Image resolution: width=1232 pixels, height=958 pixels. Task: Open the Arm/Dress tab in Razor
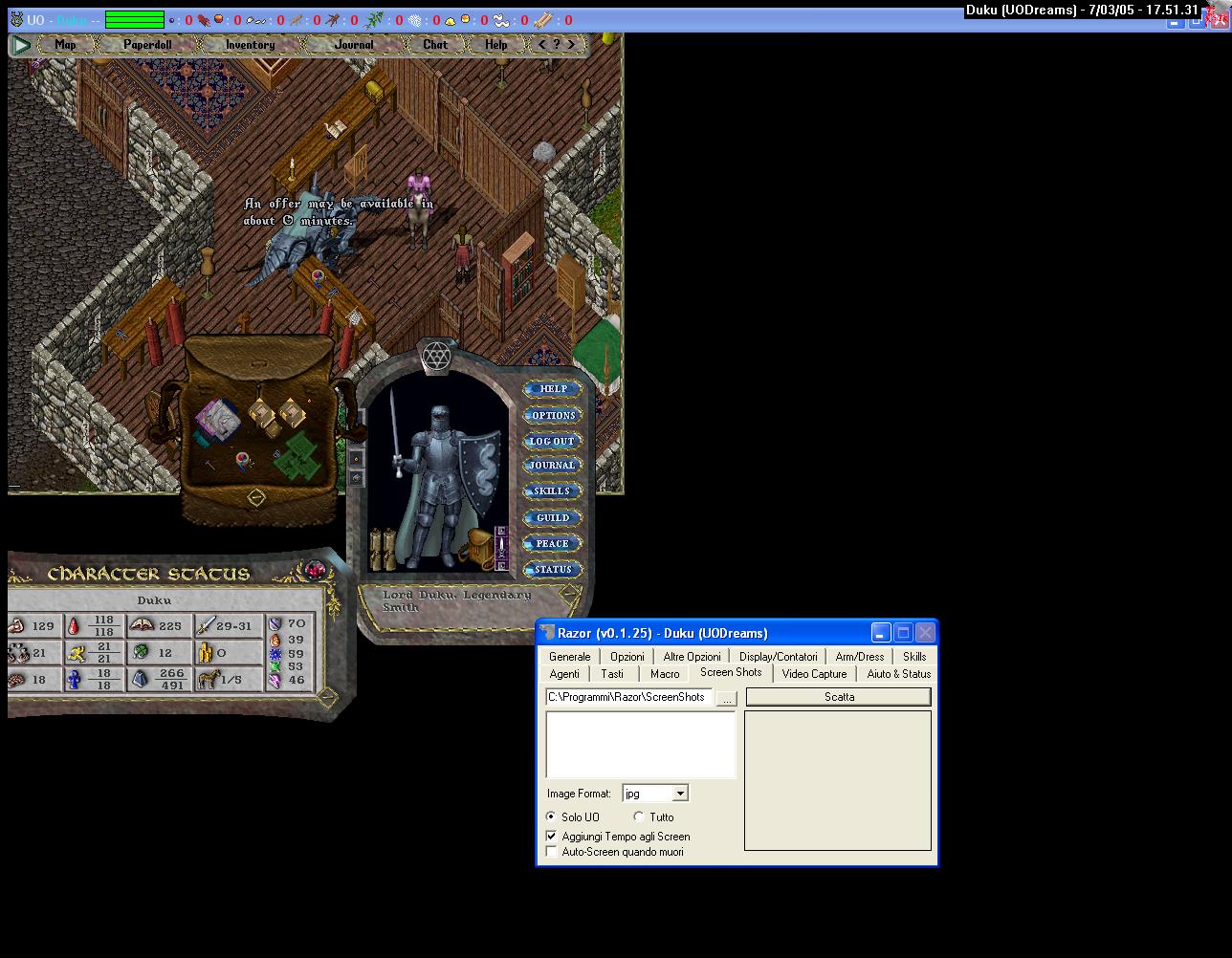tap(859, 657)
